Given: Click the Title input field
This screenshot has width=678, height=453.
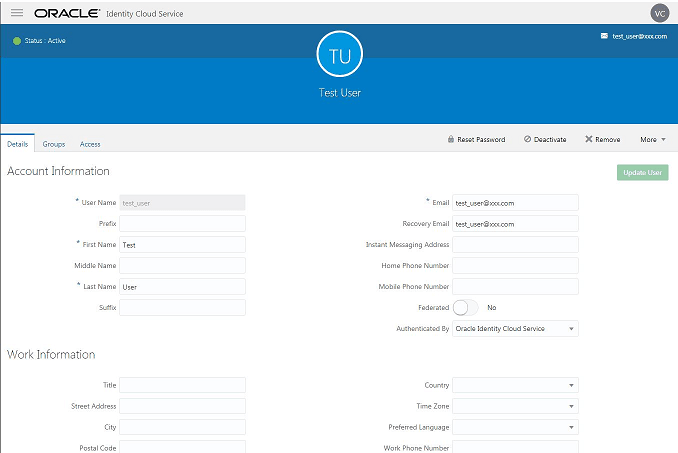Looking at the screenshot, I should coord(182,385).
